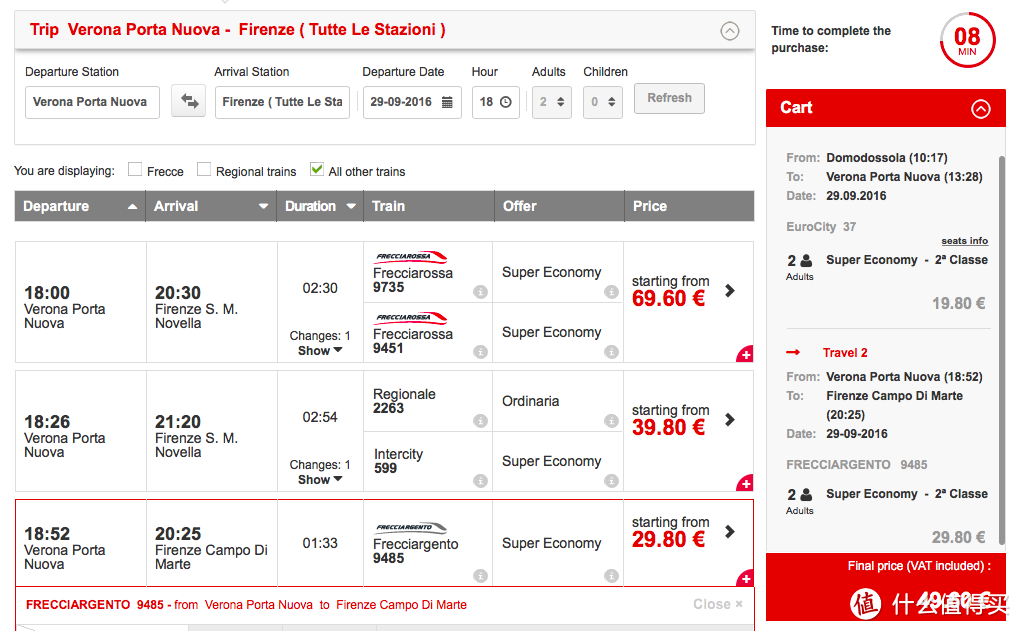Change the Children count stepper
The height and width of the screenshot is (631, 1020).
click(x=603, y=102)
